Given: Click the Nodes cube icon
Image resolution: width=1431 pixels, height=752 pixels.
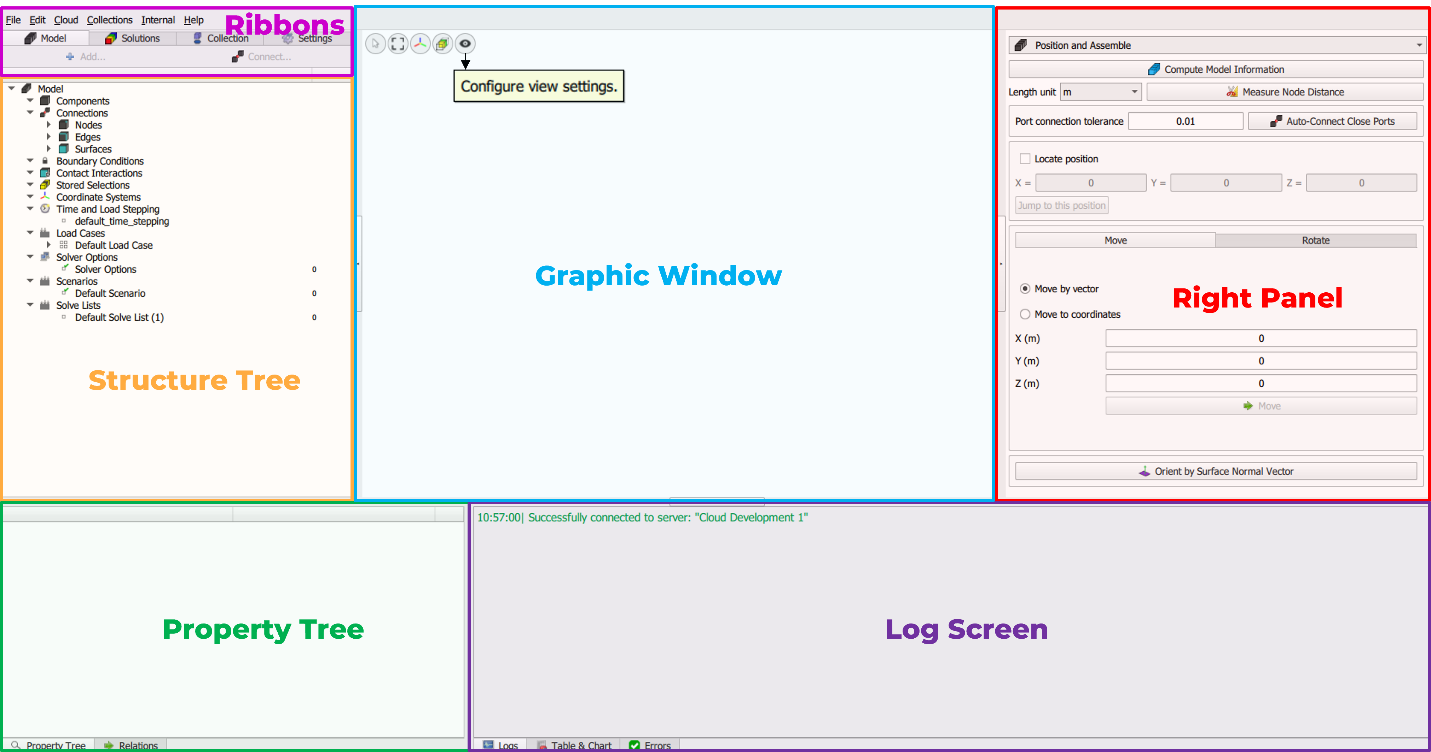Looking at the screenshot, I should (x=64, y=125).
